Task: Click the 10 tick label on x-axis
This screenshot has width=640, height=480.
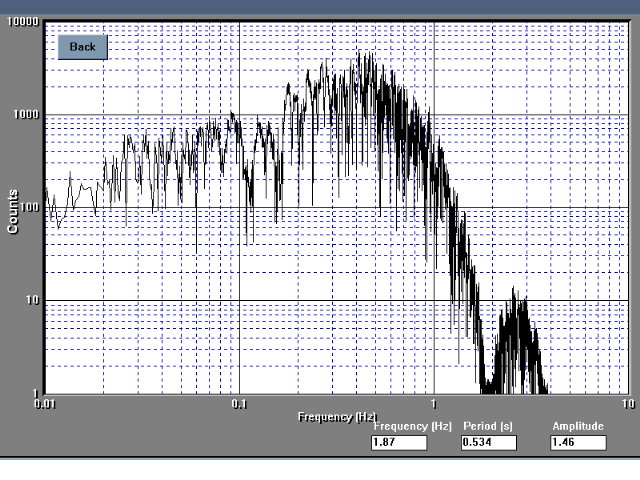Action: point(627,403)
